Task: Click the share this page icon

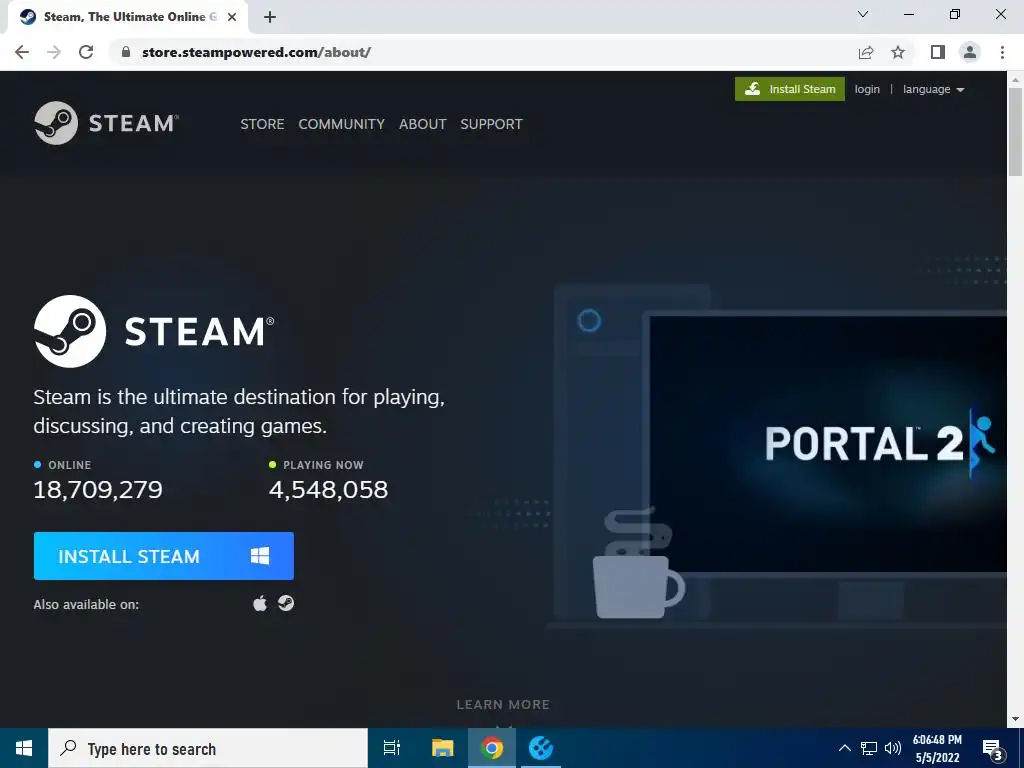Action: pyautogui.click(x=866, y=52)
